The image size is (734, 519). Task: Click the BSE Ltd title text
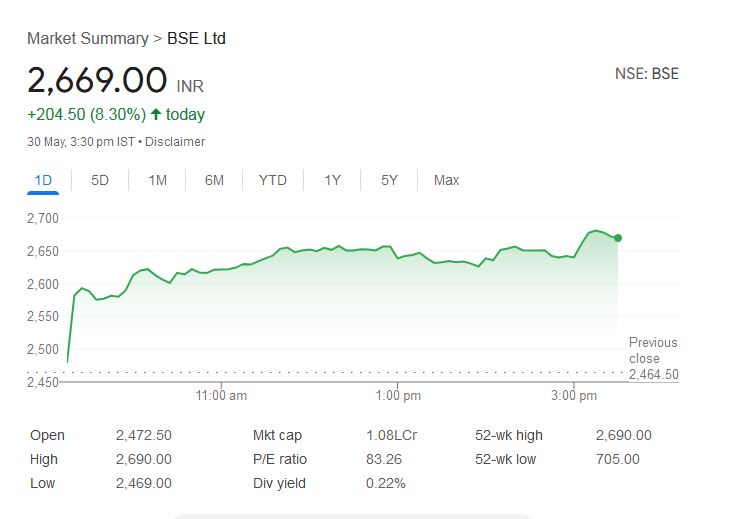196,39
